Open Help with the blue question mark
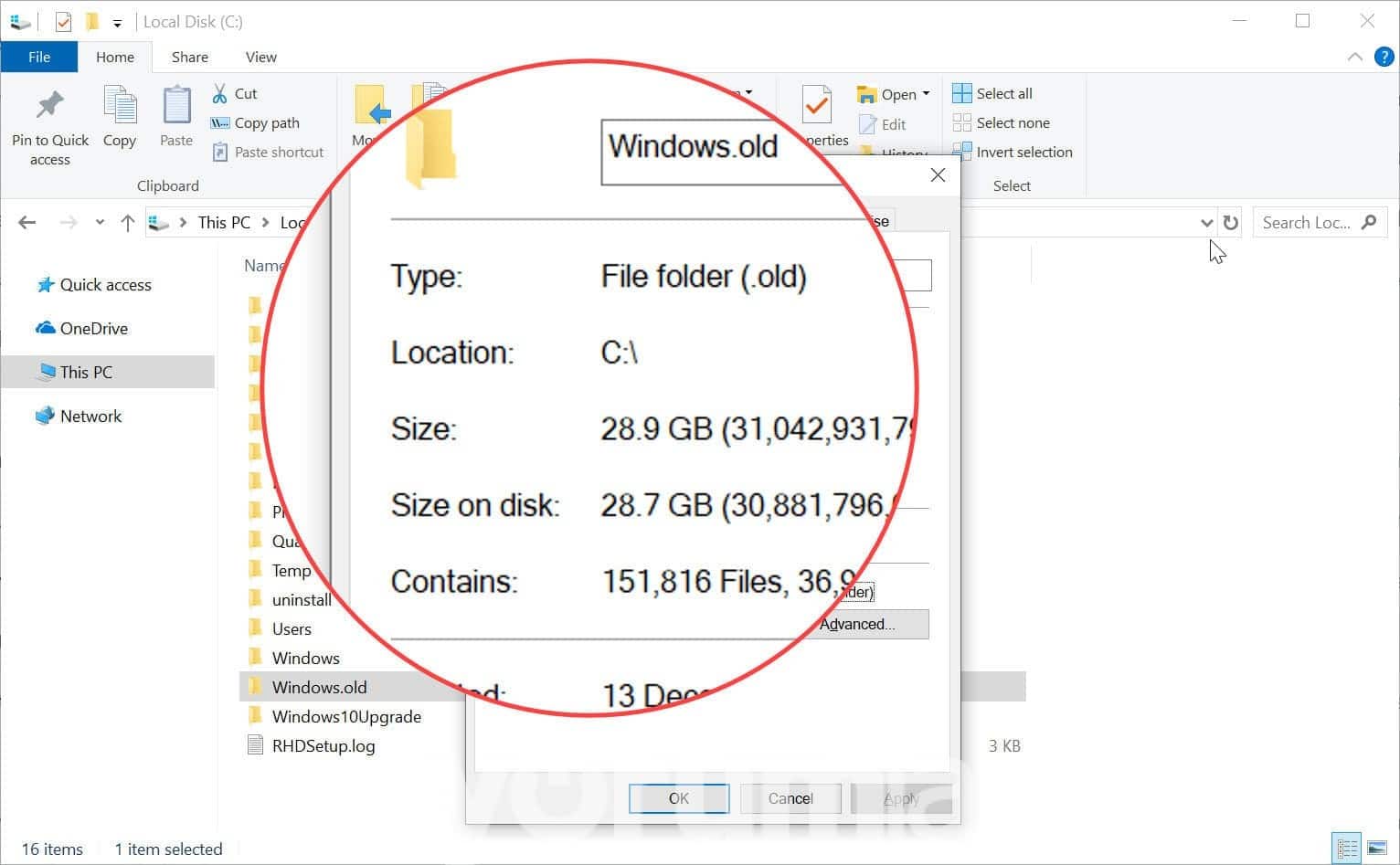Screen dimensions: 1400x865 1384,57
